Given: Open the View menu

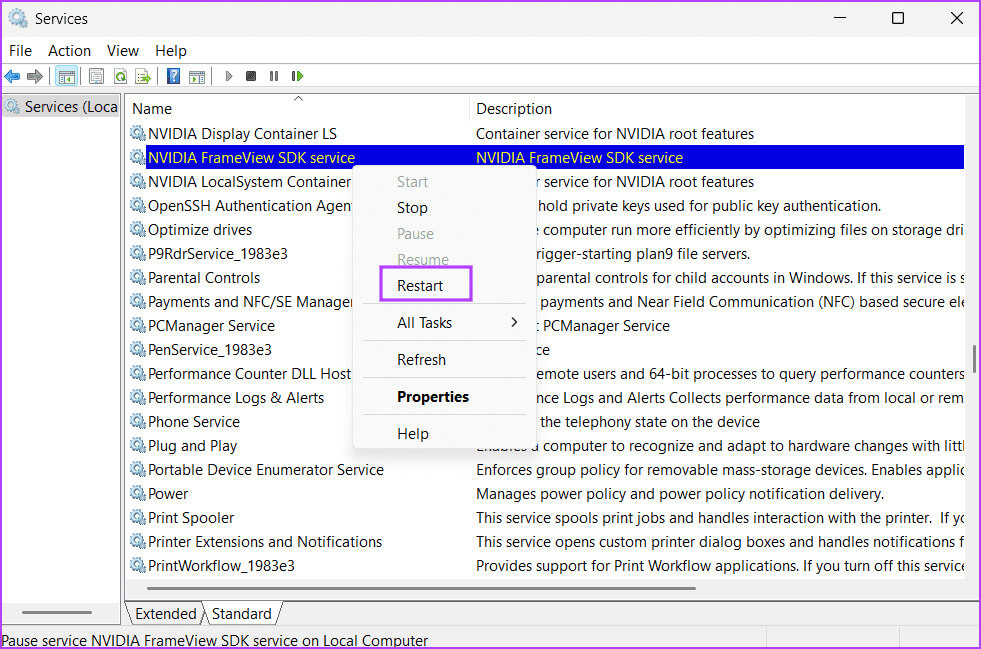Looking at the screenshot, I should coord(123,50).
